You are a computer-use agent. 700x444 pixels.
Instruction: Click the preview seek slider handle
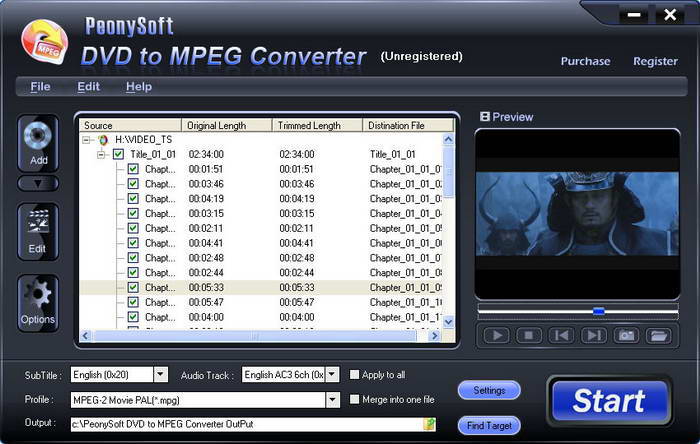tap(599, 311)
